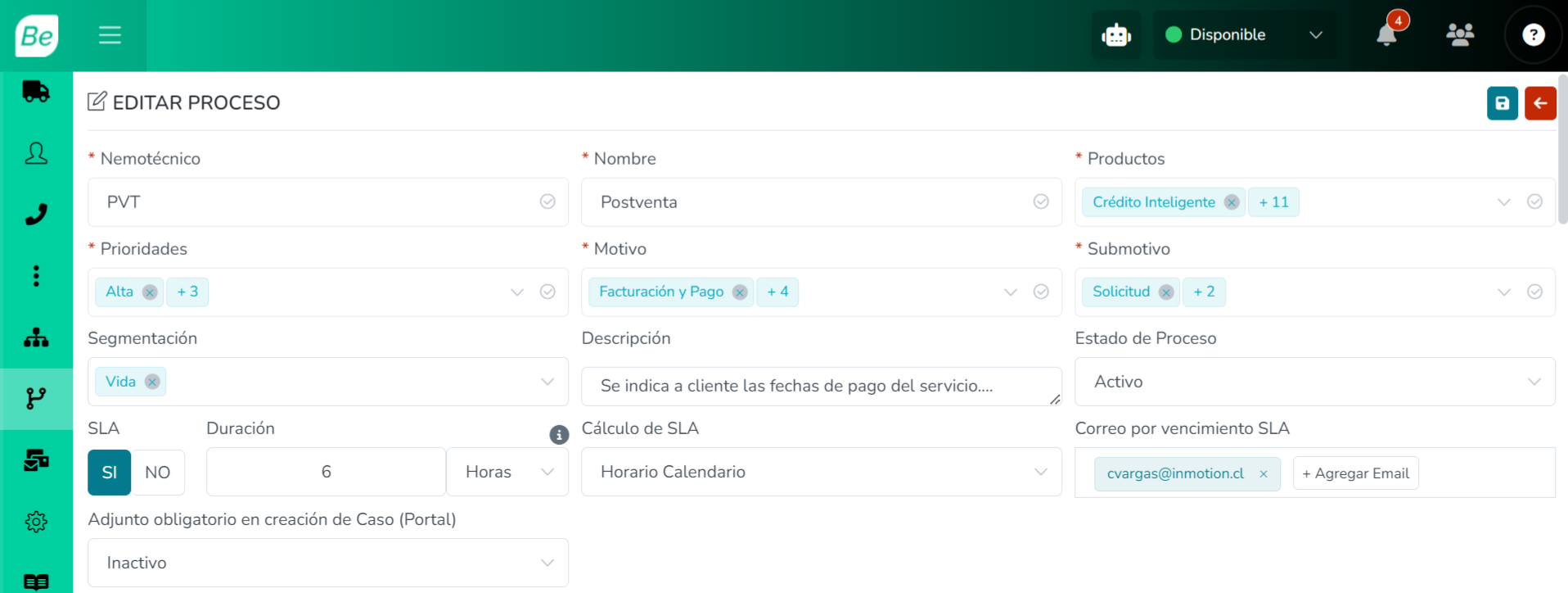The width and height of the screenshot is (1568, 593).
Task: Open the settings gear in sidebar
Action: [36, 522]
